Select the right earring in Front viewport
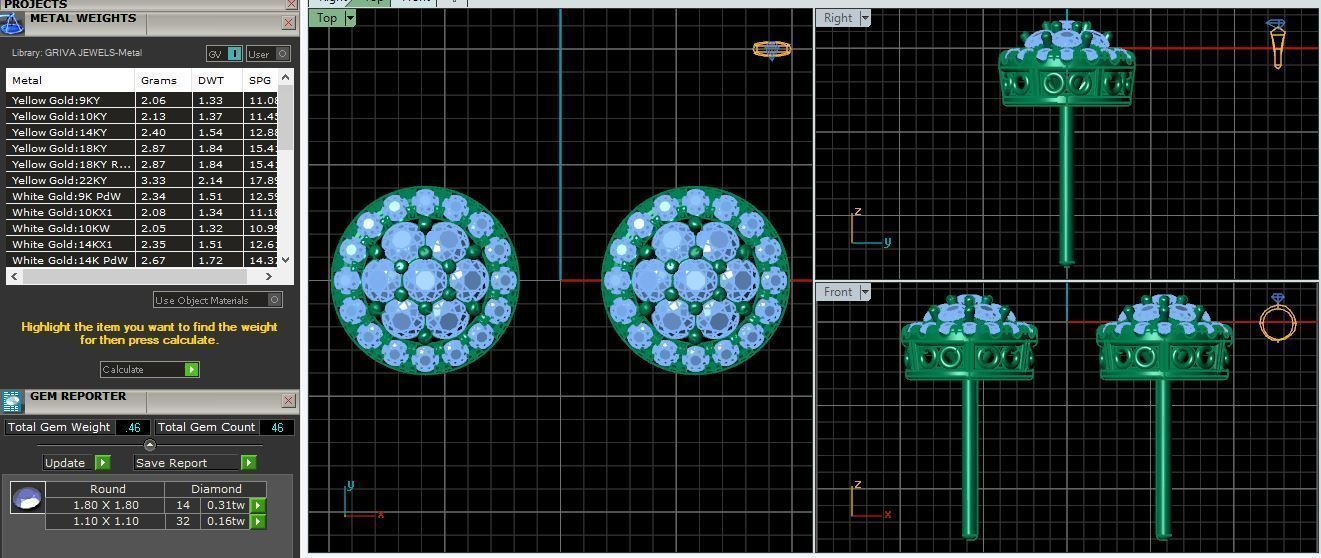Image resolution: width=1321 pixels, height=558 pixels. [x=1163, y=416]
